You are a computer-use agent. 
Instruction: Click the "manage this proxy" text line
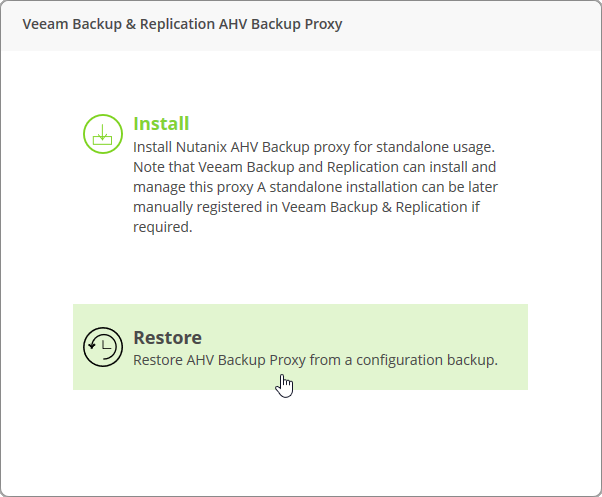pos(194,187)
